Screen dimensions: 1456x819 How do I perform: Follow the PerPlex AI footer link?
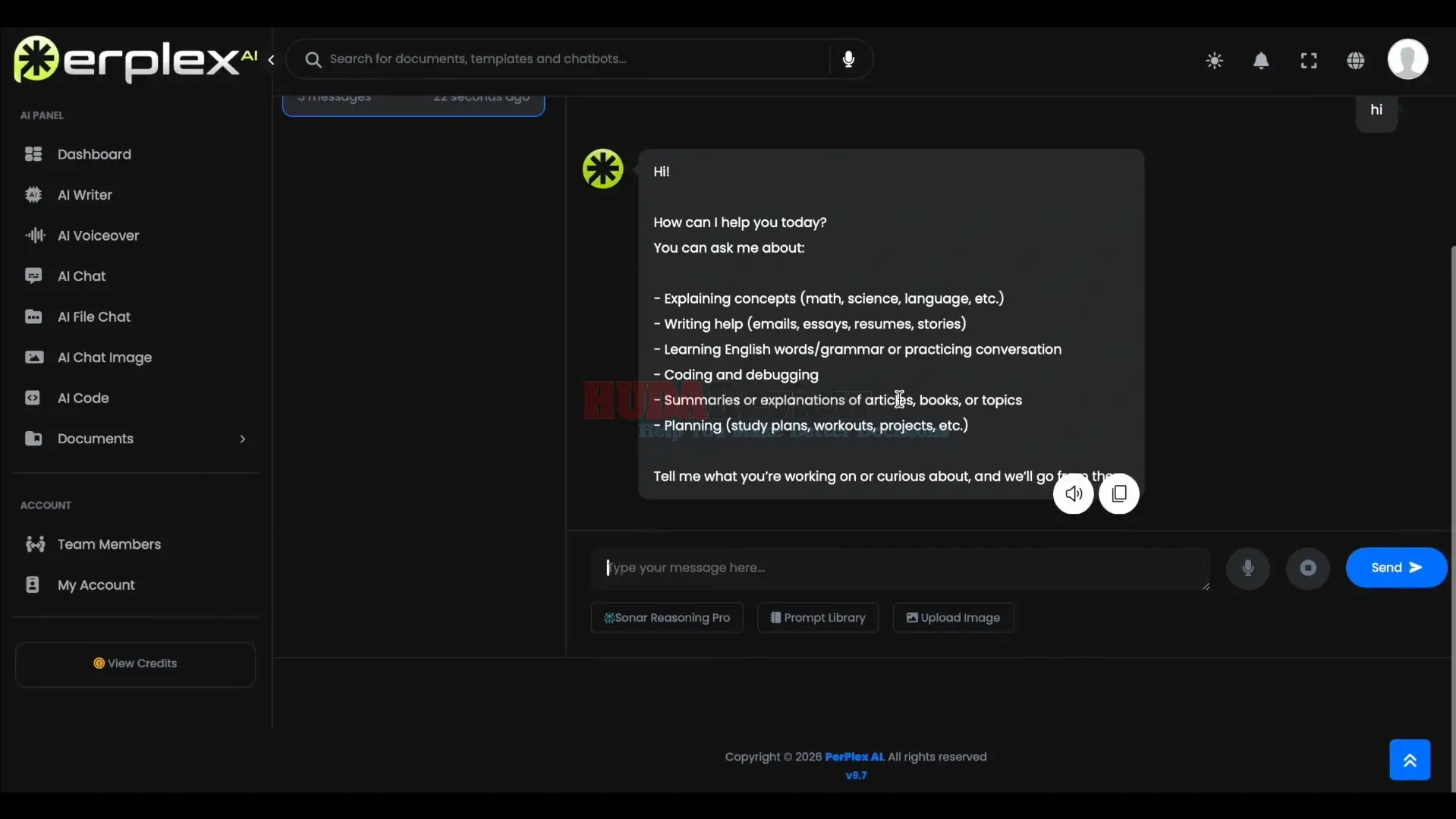pos(854,757)
